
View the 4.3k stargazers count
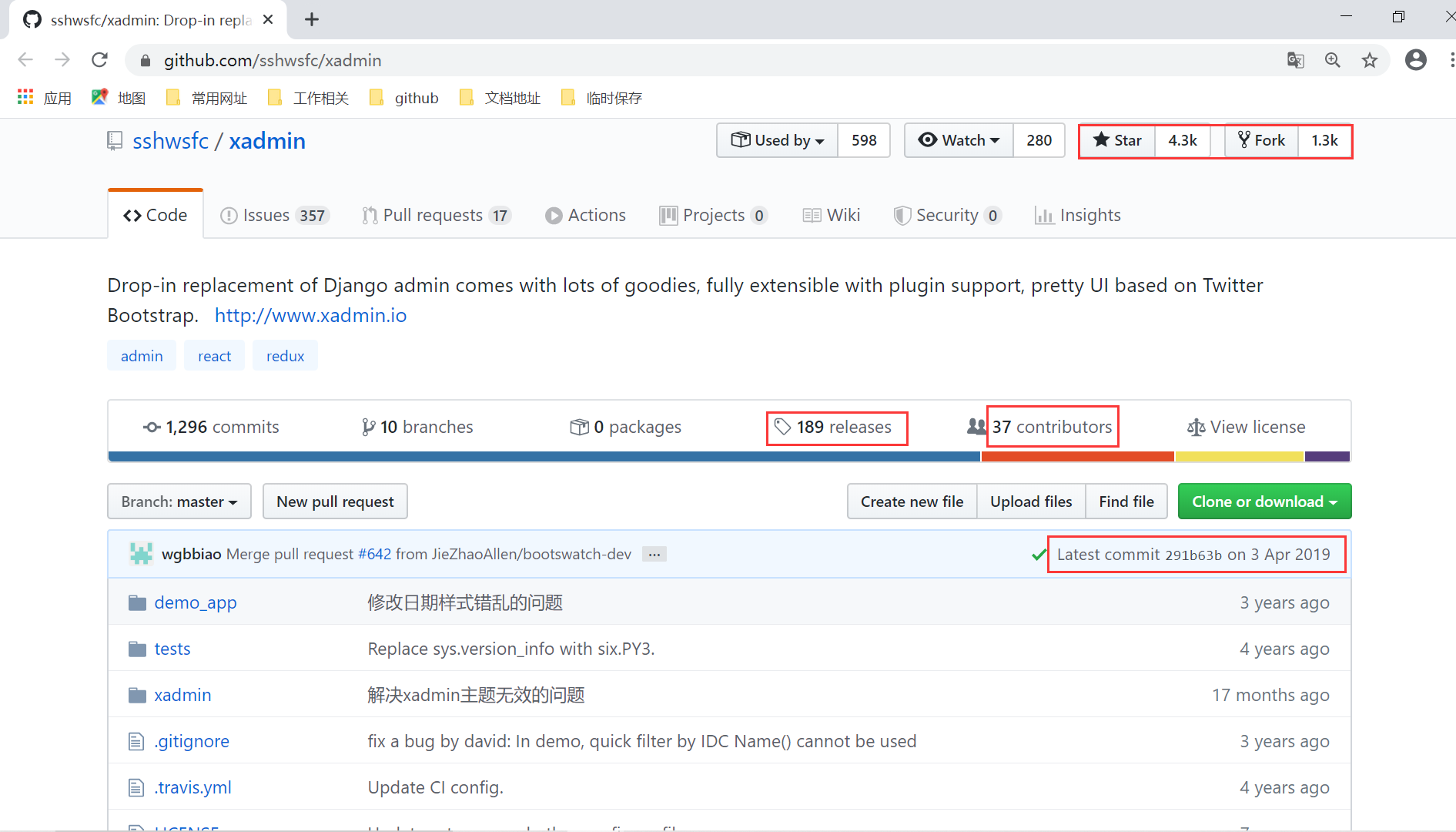point(1182,140)
